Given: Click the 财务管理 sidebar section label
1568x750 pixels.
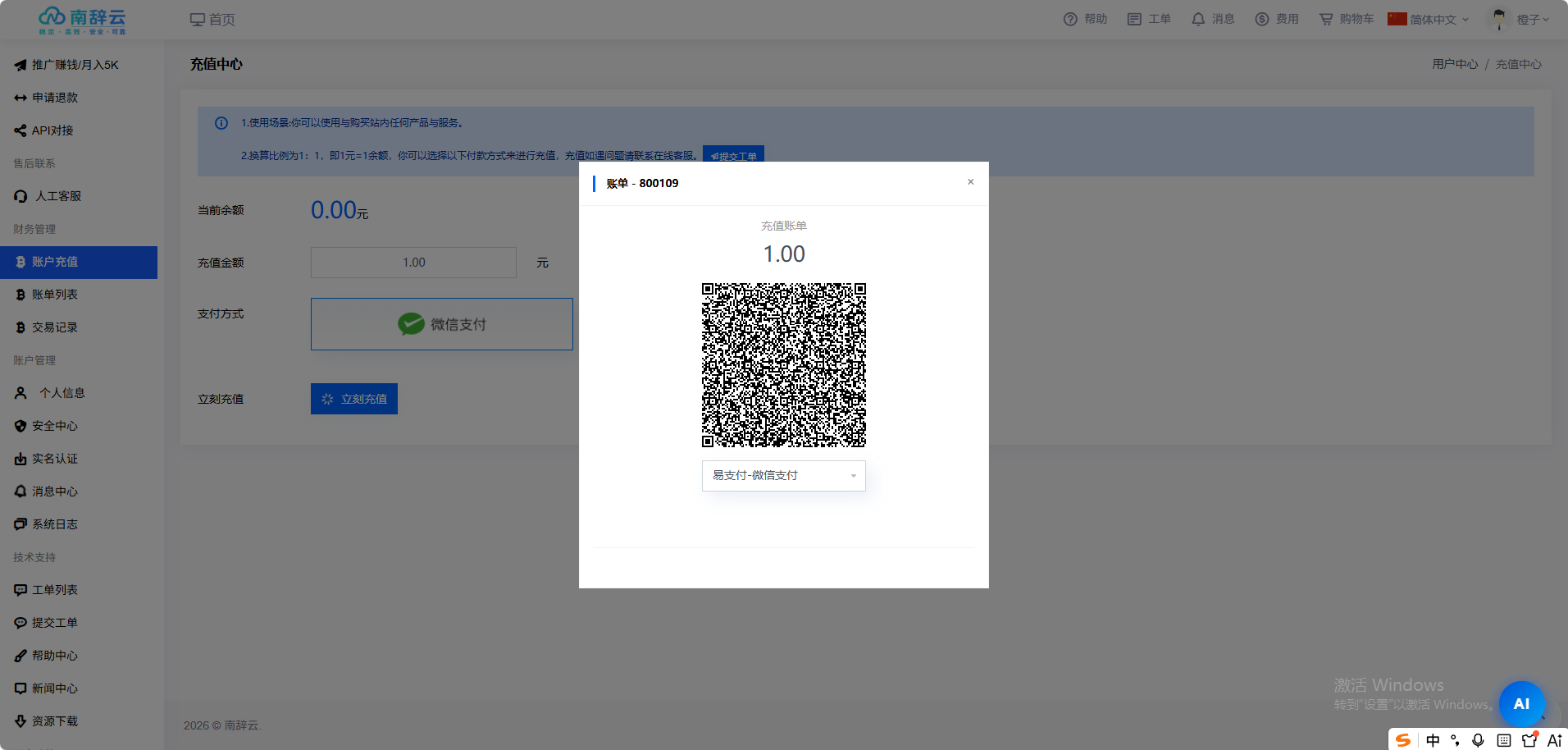Looking at the screenshot, I should (34, 229).
